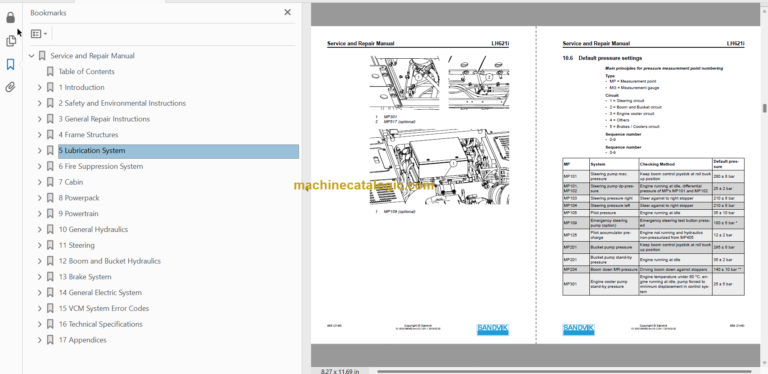The width and height of the screenshot is (768, 374).
Task: Expand the 7 Cabin bookmark
Action: (x=40, y=182)
